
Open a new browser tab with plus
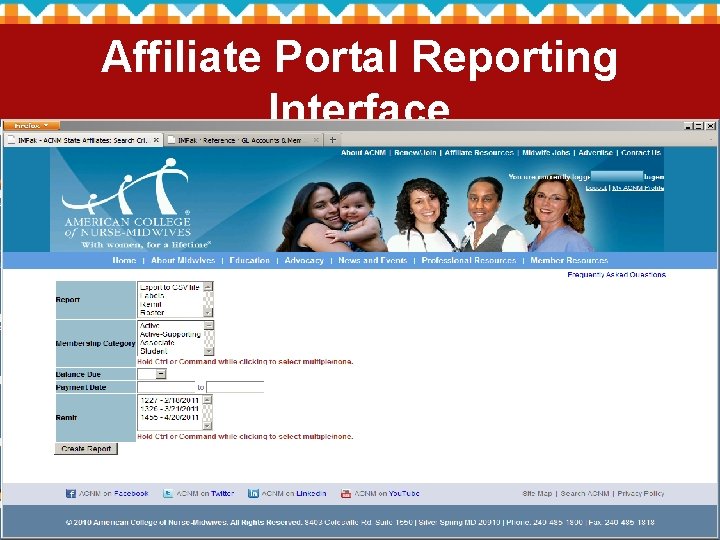pos(332,140)
